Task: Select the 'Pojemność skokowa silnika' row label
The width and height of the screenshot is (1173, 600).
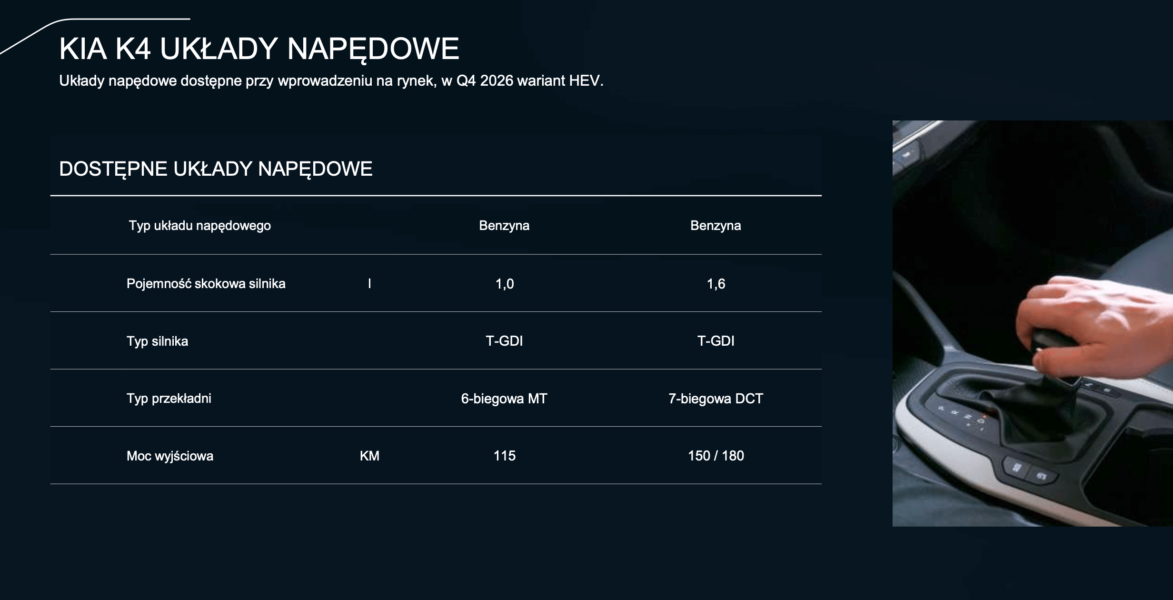Action: 206,284
